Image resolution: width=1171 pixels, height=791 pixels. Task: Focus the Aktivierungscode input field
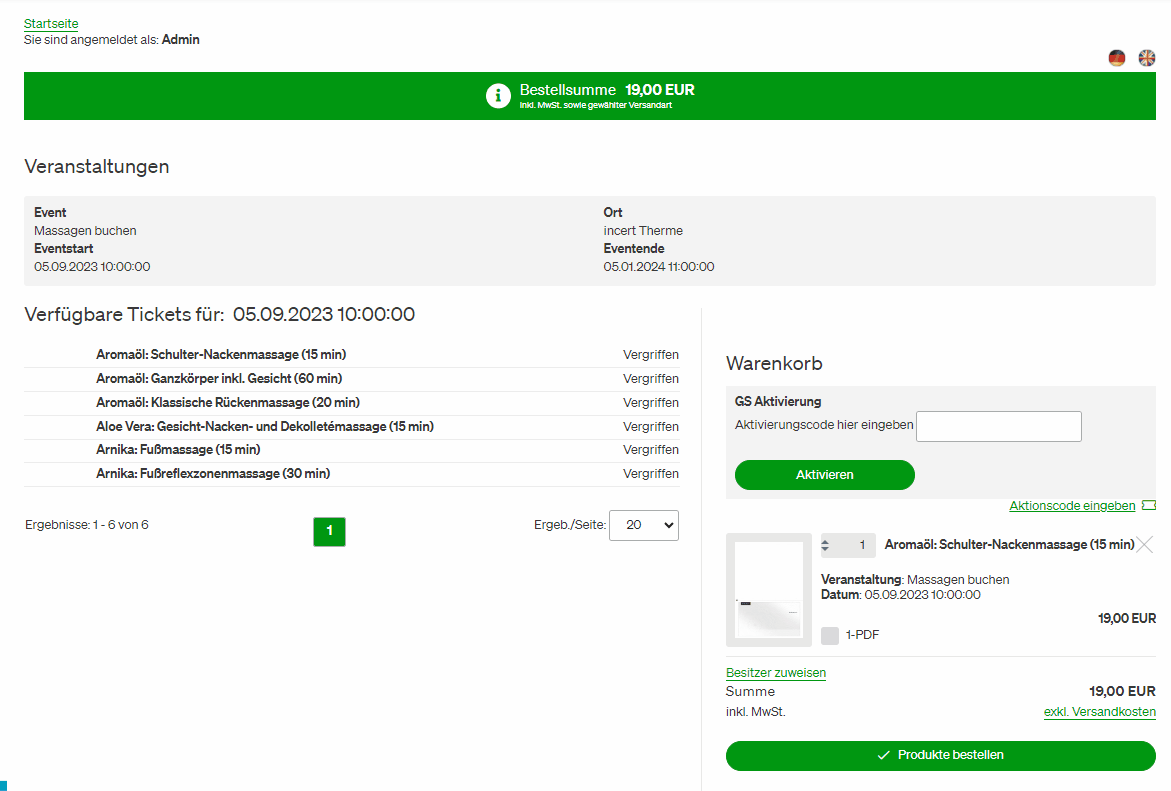(998, 426)
